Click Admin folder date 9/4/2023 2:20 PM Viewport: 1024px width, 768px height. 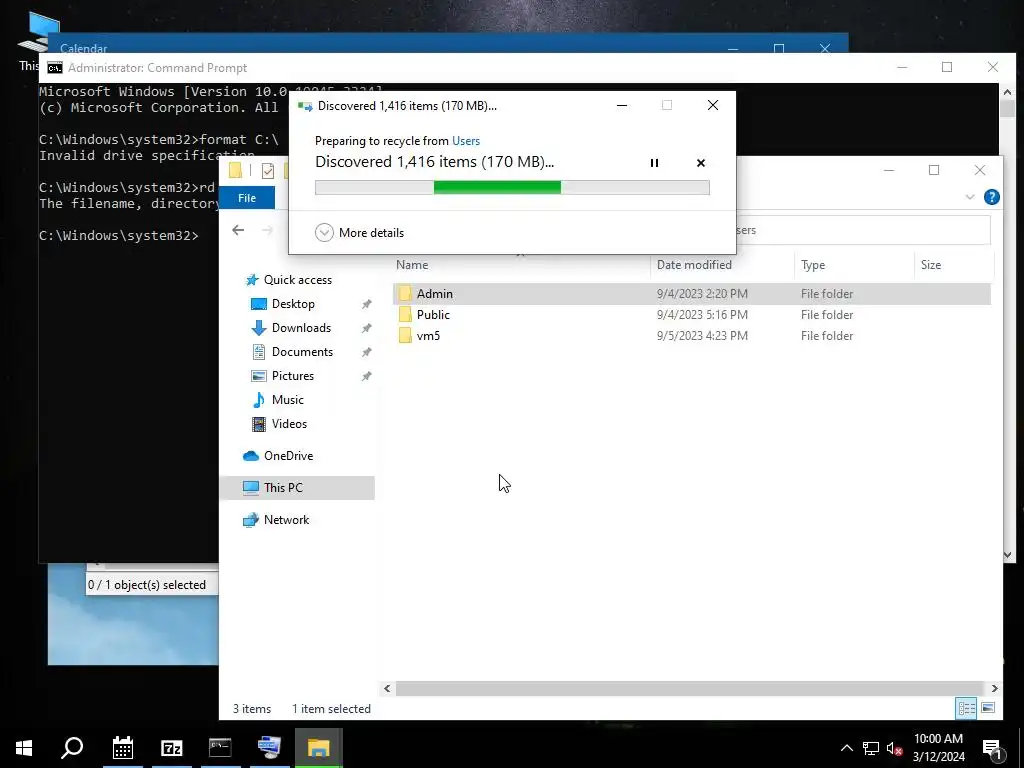click(x=702, y=294)
